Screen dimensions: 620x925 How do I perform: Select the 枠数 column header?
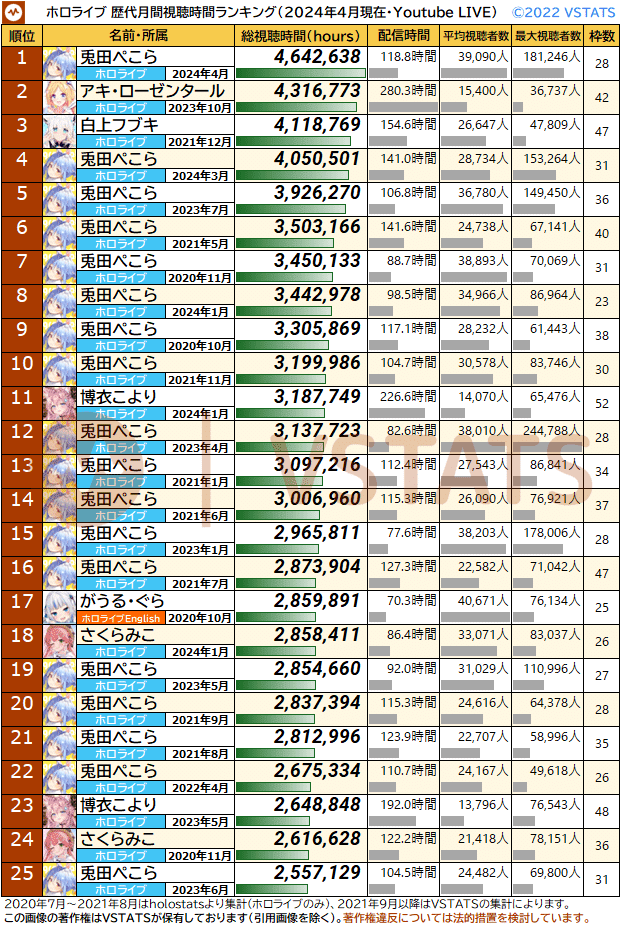tap(602, 36)
